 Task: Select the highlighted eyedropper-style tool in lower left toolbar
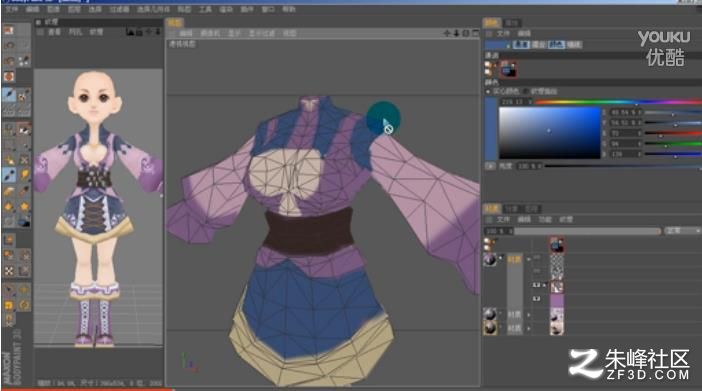(9, 175)
